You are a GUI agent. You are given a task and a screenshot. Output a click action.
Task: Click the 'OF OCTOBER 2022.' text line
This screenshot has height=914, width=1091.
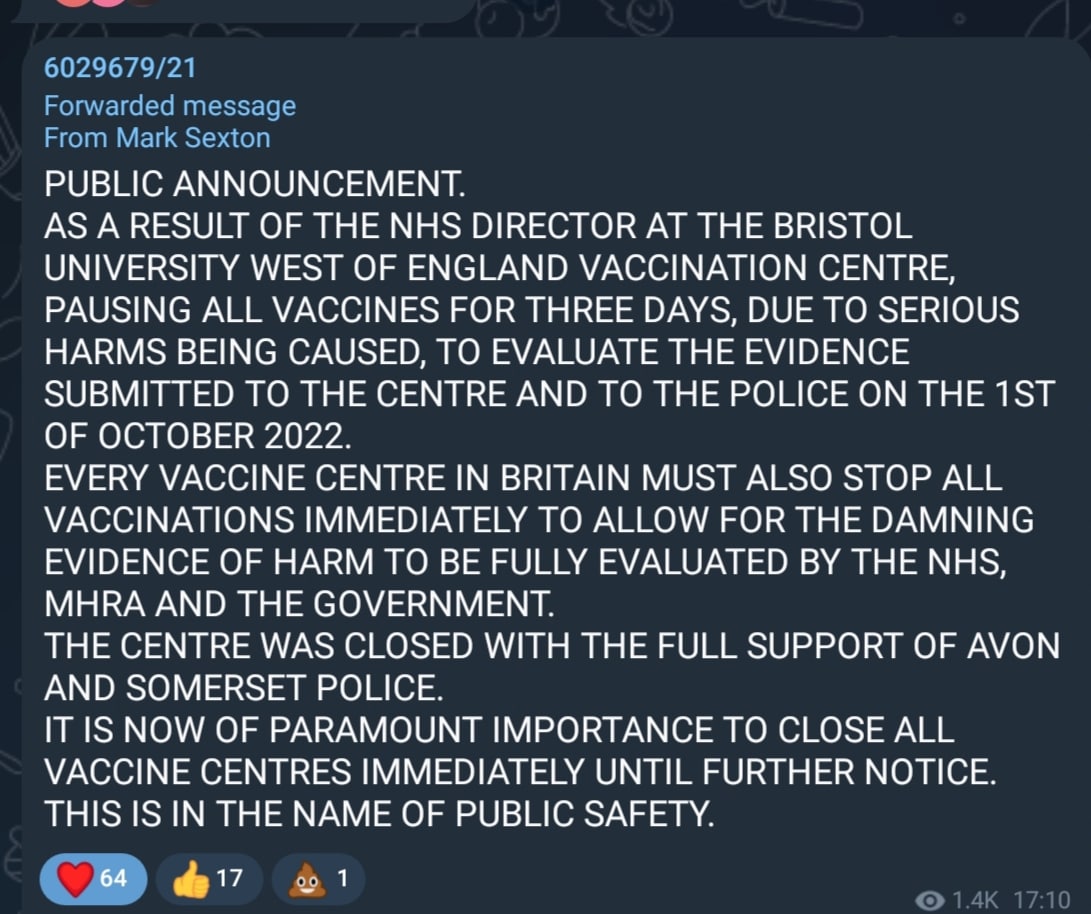[200, 437]
